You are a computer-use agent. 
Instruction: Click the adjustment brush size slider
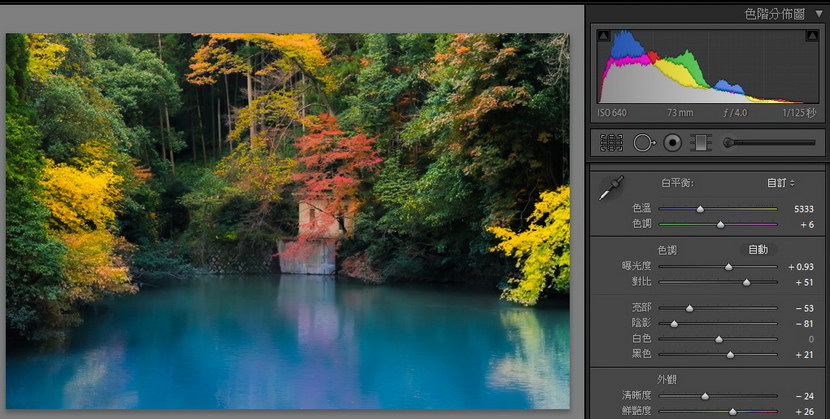click(770, 143)
